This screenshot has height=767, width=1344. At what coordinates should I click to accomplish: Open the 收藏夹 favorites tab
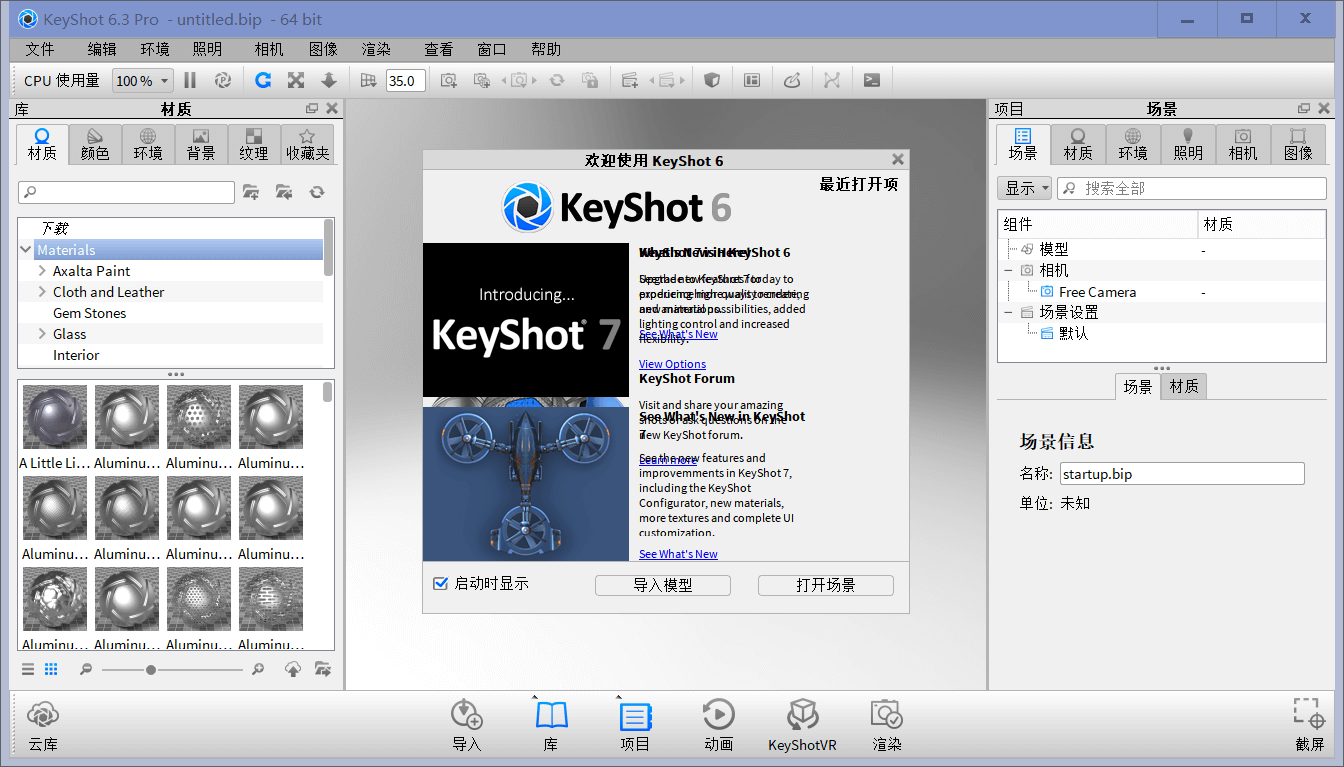tap(308, 144)
